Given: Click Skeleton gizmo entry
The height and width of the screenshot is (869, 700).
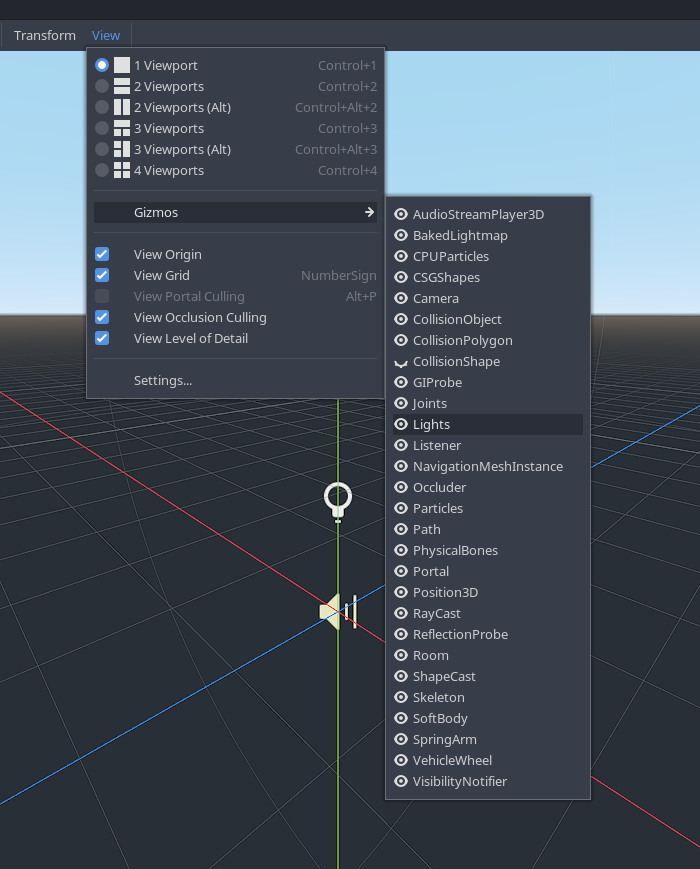Looking at the screenshot, I should 488,698.
